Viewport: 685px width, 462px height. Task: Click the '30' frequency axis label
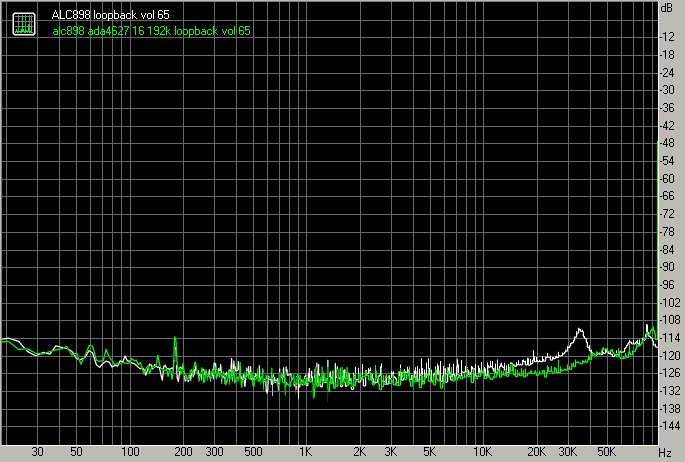38,452
